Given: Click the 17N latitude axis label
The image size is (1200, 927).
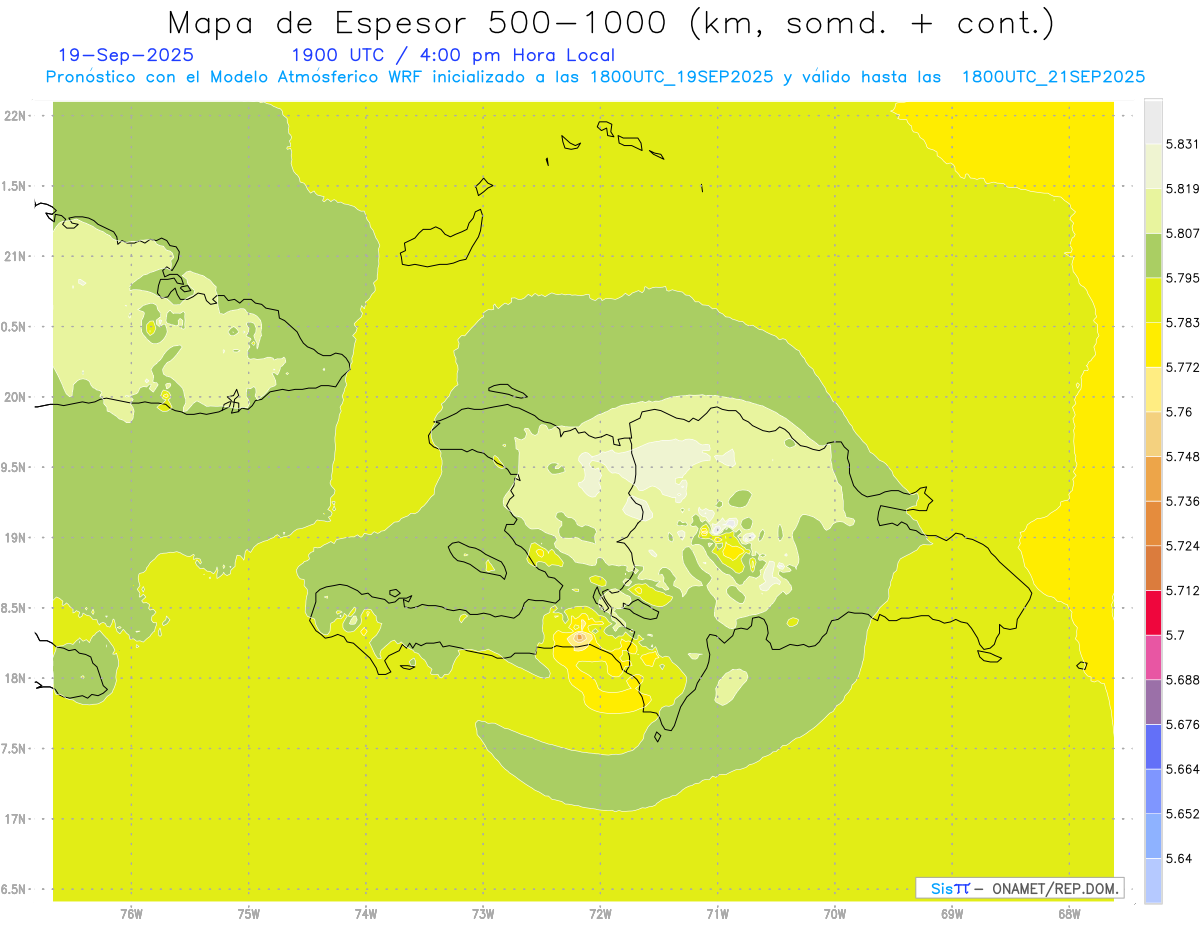Looking at the screenshot, I should click(17, 819).
